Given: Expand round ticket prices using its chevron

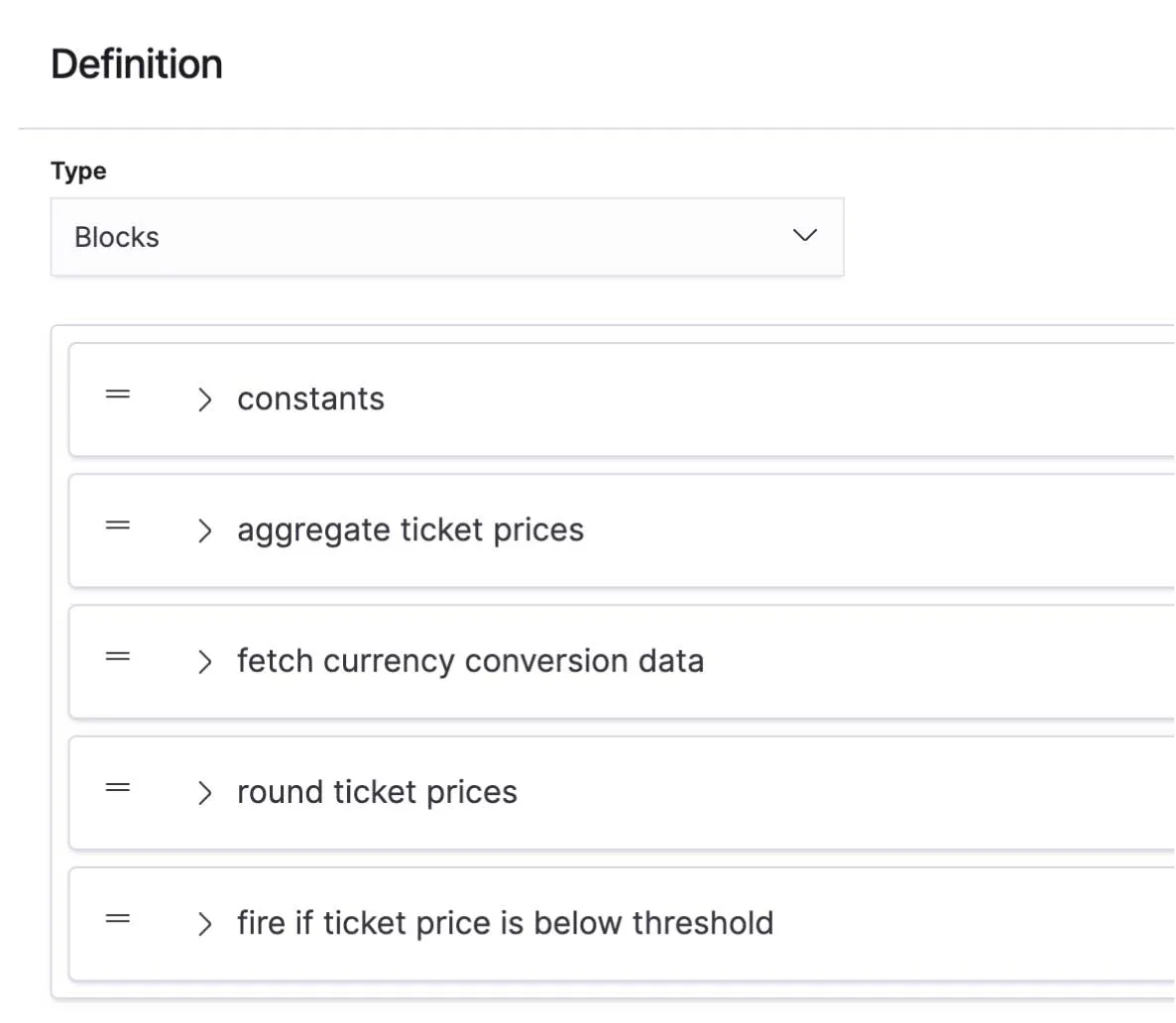Looking at the screenshot, I should click(x=204, y=793).
